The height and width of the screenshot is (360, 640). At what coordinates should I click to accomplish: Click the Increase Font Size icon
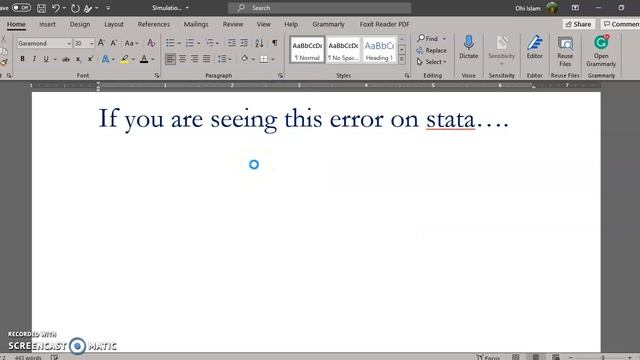click(101, 42)
